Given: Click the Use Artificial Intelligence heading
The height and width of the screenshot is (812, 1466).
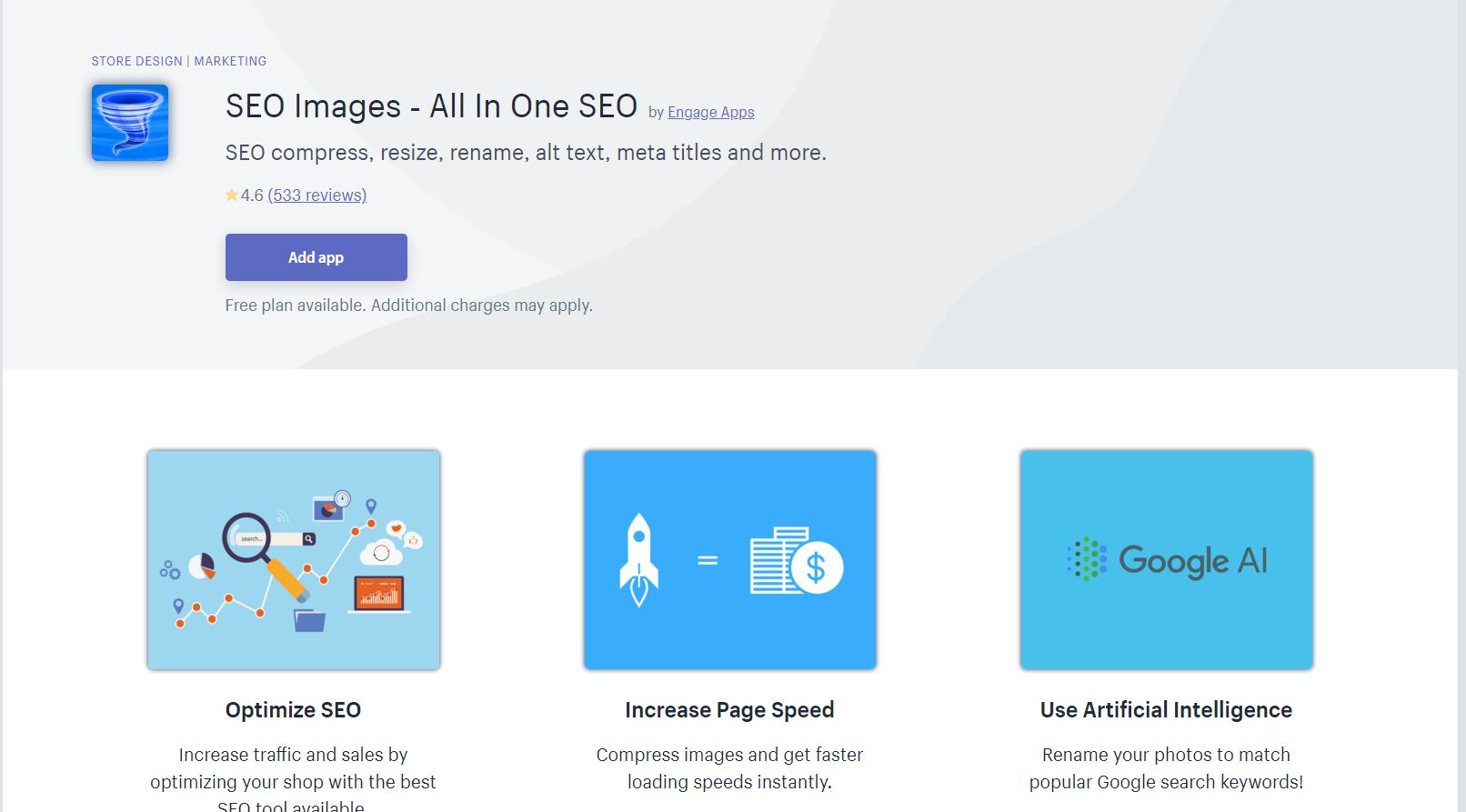Looking at the screenshot, I should 1166,710.
